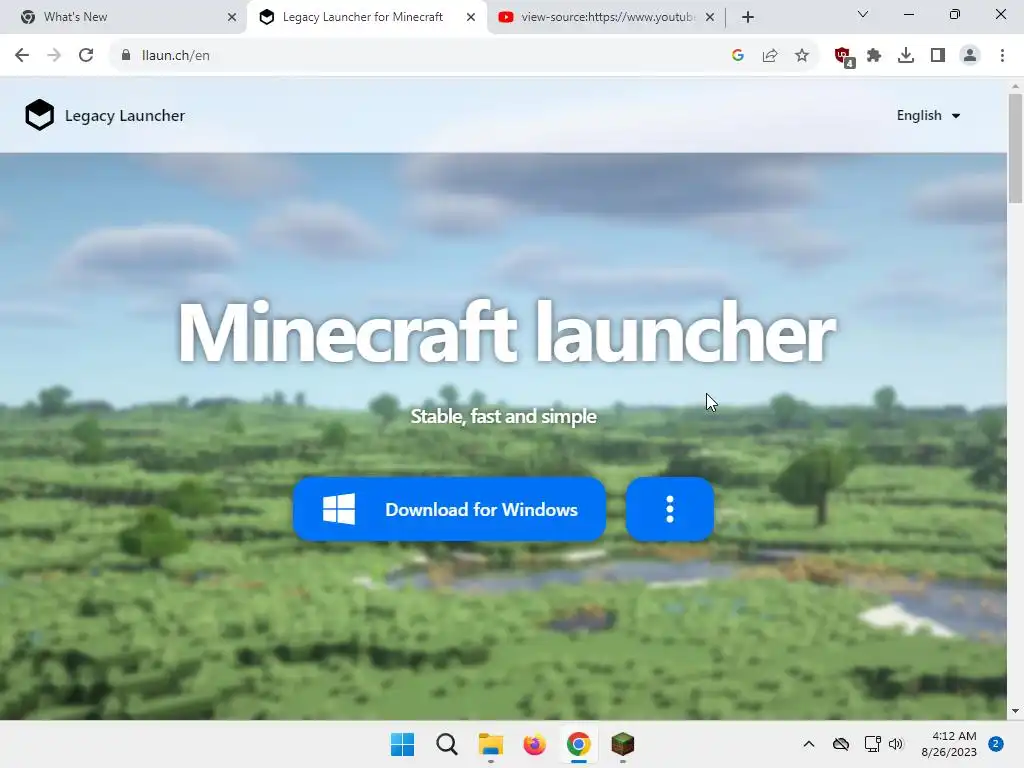Go back to previous page

[x=22, y=55]
